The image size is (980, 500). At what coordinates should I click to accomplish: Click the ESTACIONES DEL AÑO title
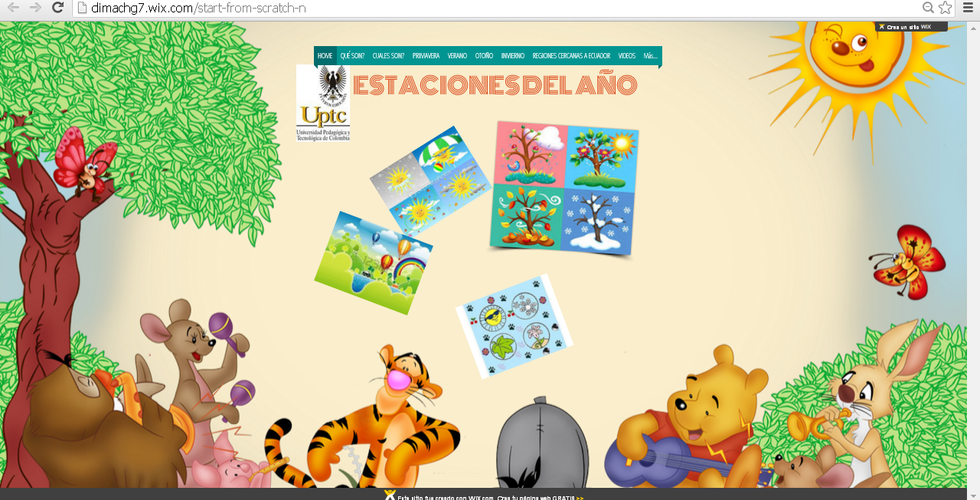495,85
